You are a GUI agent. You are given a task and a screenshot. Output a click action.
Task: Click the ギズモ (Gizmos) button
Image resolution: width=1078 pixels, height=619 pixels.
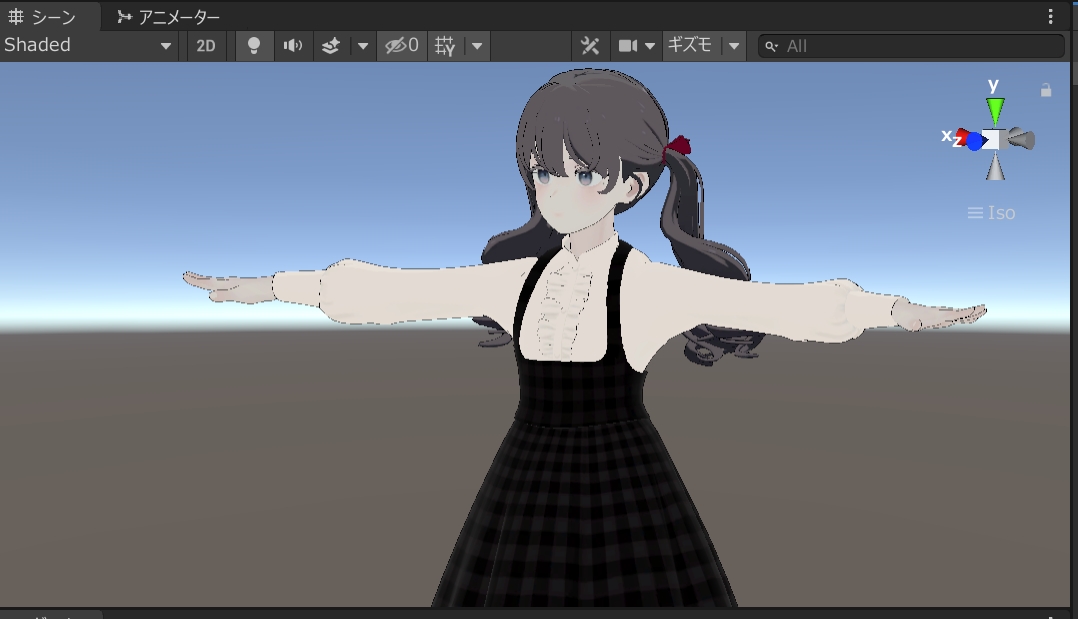point(690,46)
